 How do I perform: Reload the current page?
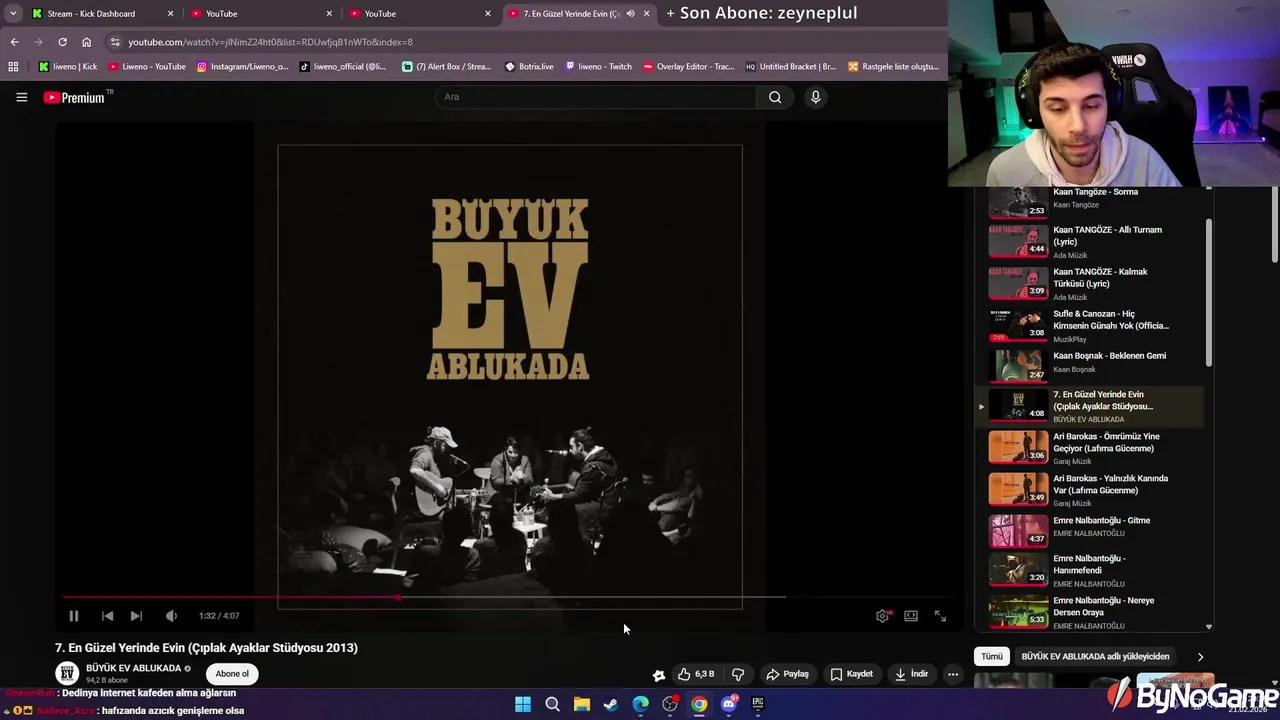tap(62, 42)
